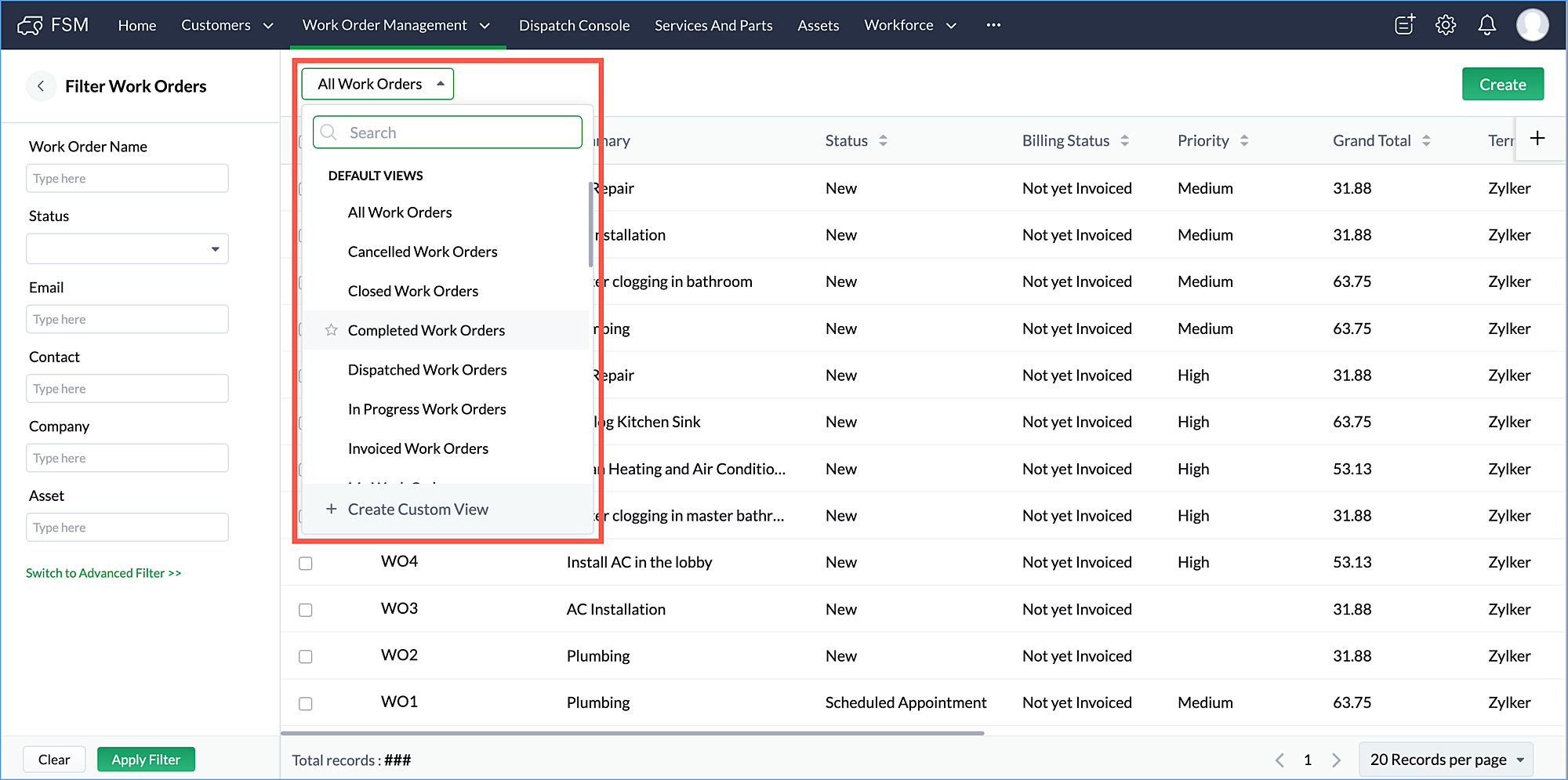
Task: Click the plus icon to add column
Action: coord(1537,139)
